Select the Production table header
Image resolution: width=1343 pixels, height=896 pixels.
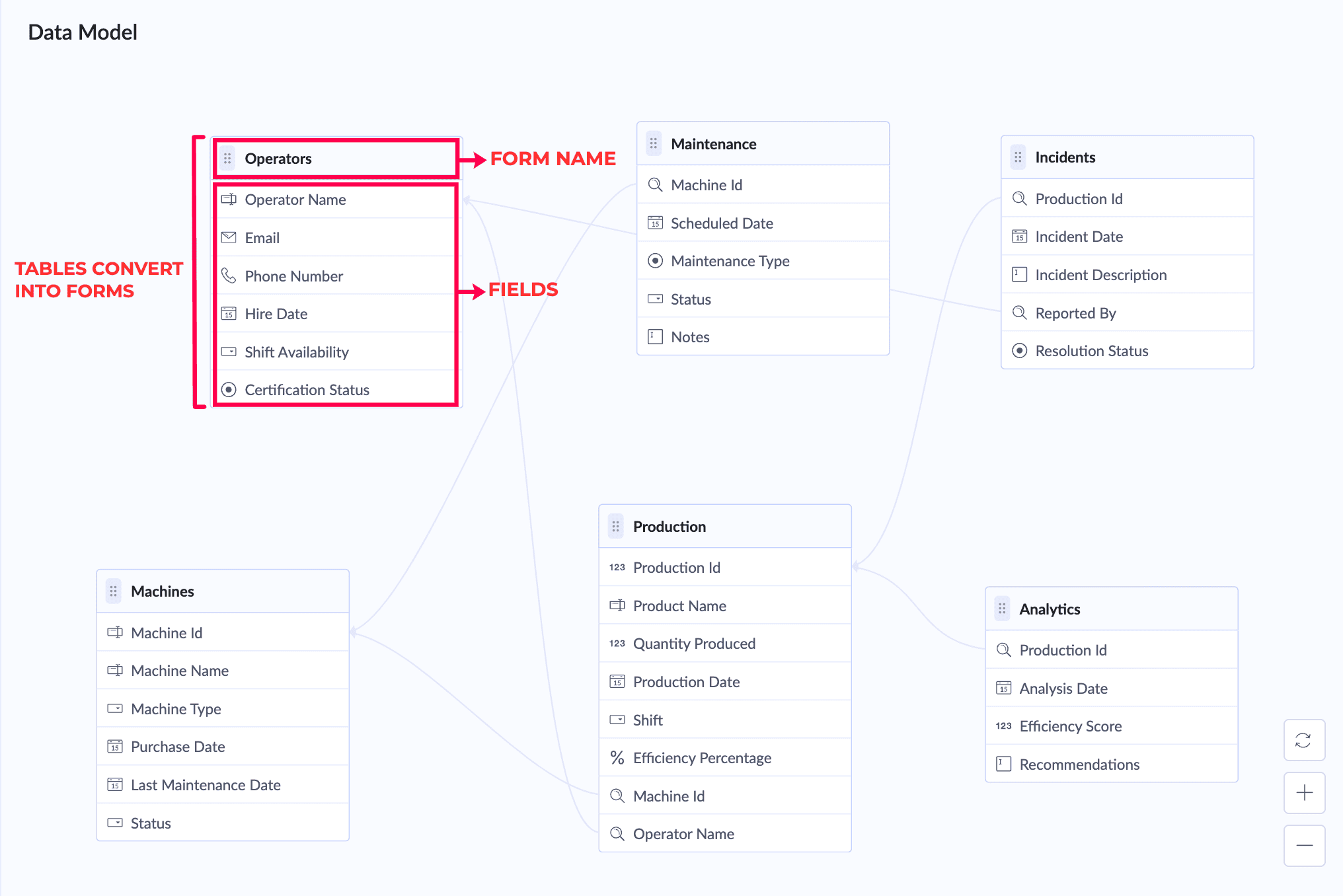coord(725,527)
